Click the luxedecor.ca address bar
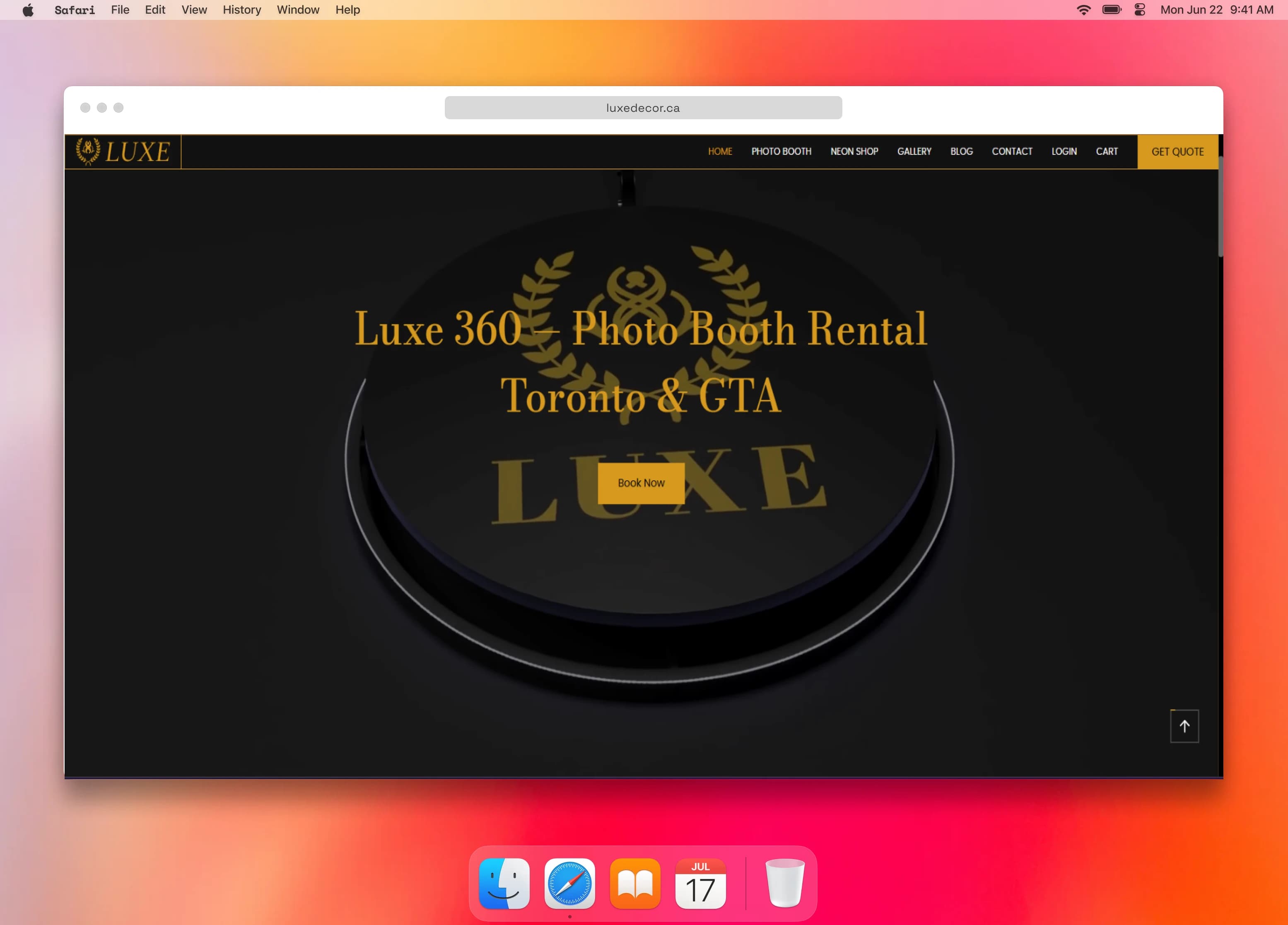This screenshot has width=1288, height=925. tap(643, 107)
